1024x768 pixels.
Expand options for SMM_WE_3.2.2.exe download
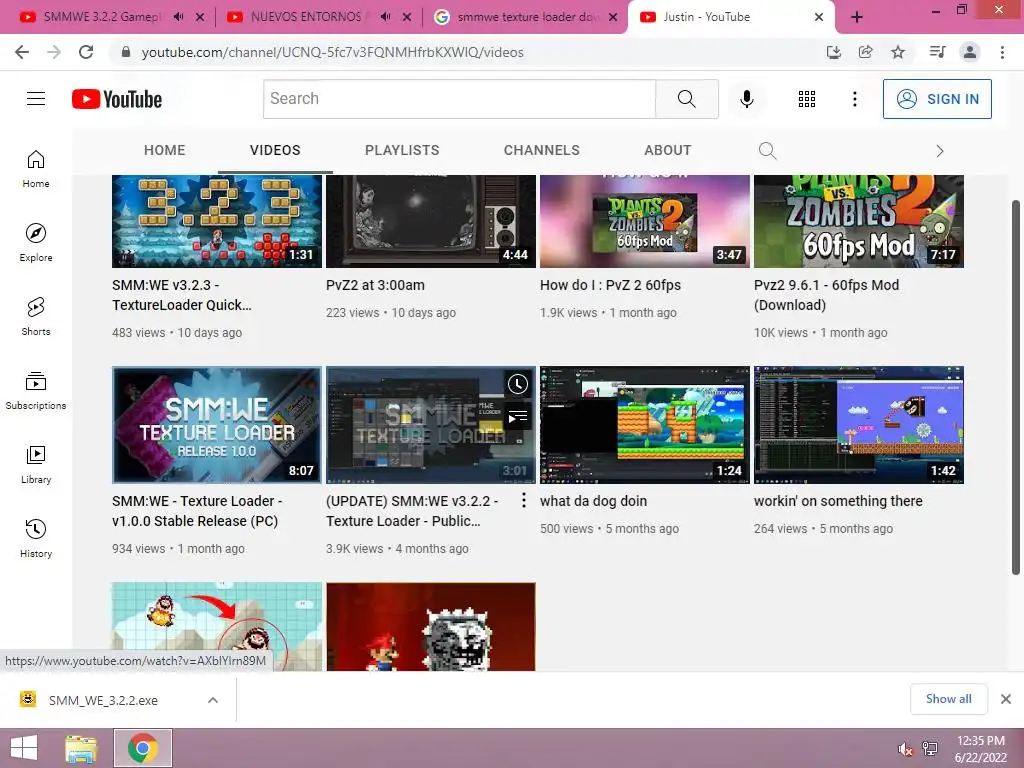tap(212, 700)
